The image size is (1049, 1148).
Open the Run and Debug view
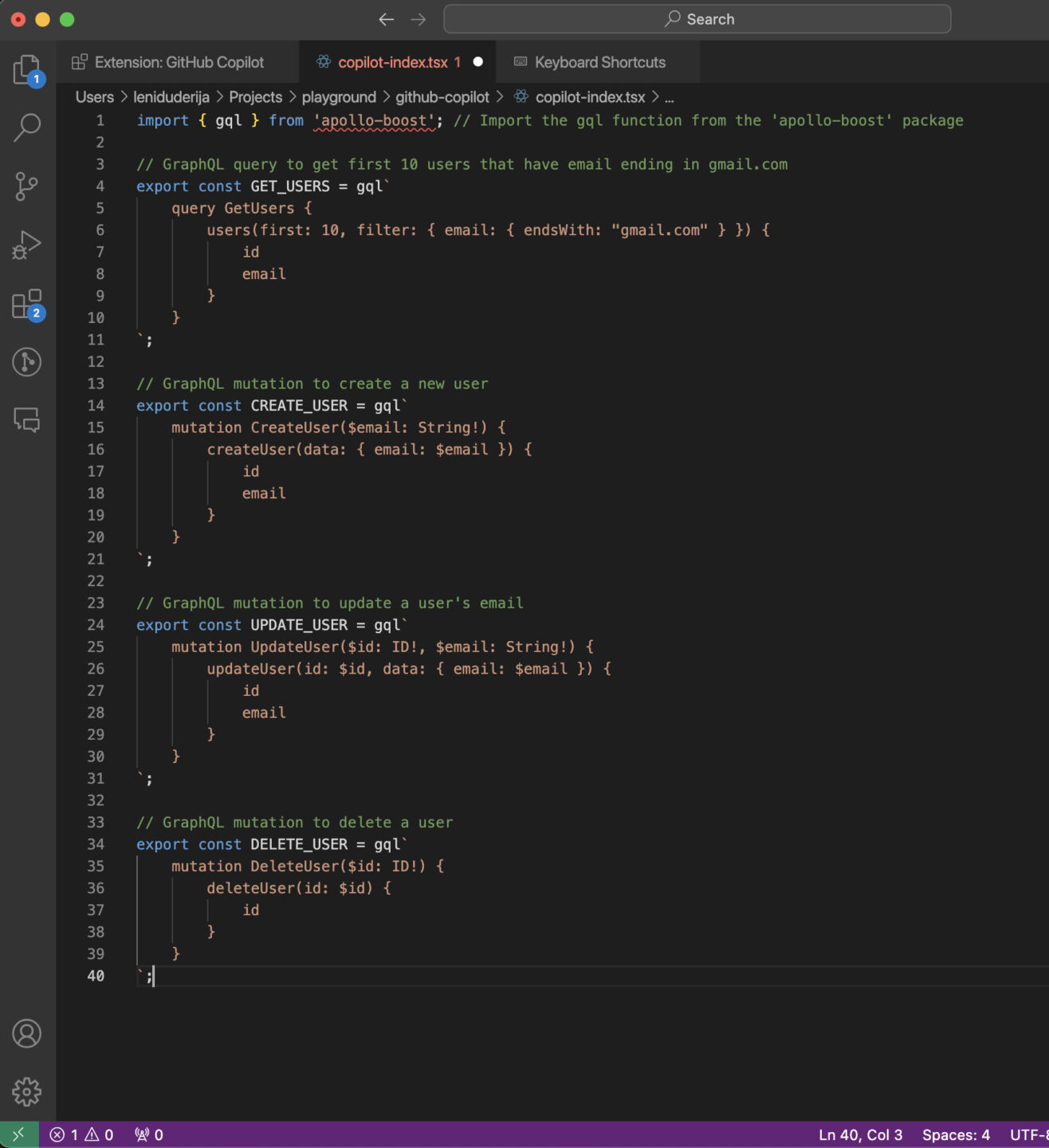26,245
